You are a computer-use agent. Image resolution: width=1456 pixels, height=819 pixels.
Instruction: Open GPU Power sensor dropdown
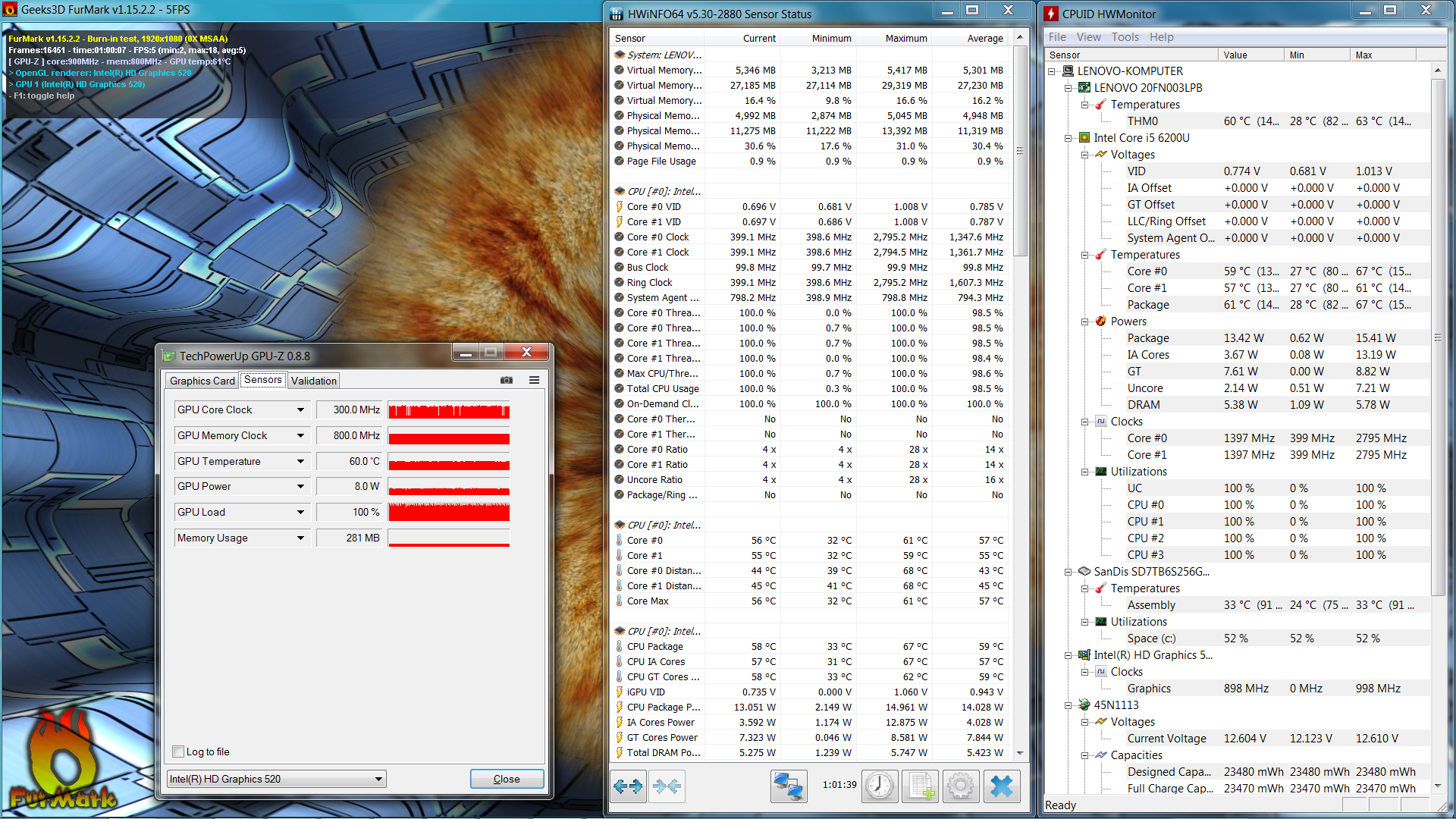[x=300, y=487]
